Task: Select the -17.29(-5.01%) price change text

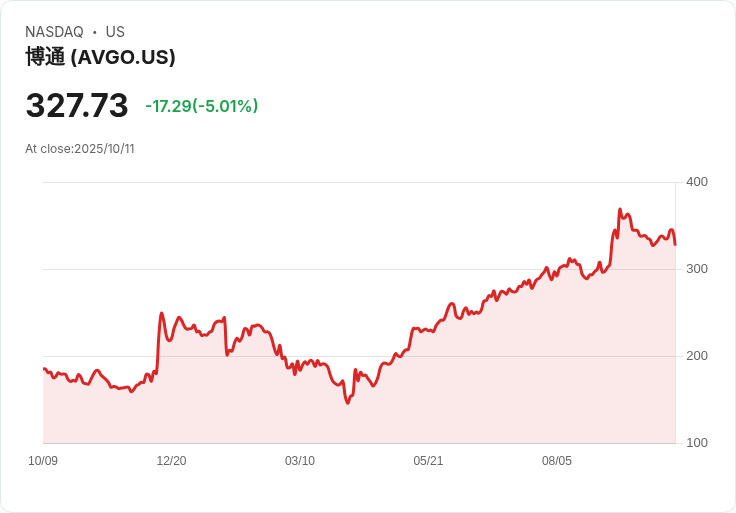Action: click(202, 106)
